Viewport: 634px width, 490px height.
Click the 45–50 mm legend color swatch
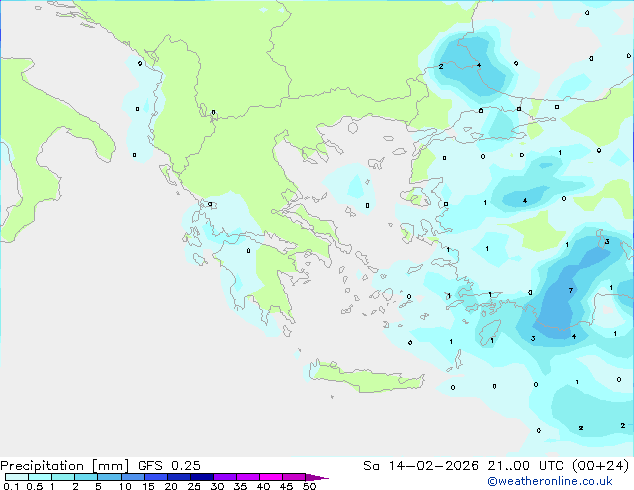tap(294, 477)
